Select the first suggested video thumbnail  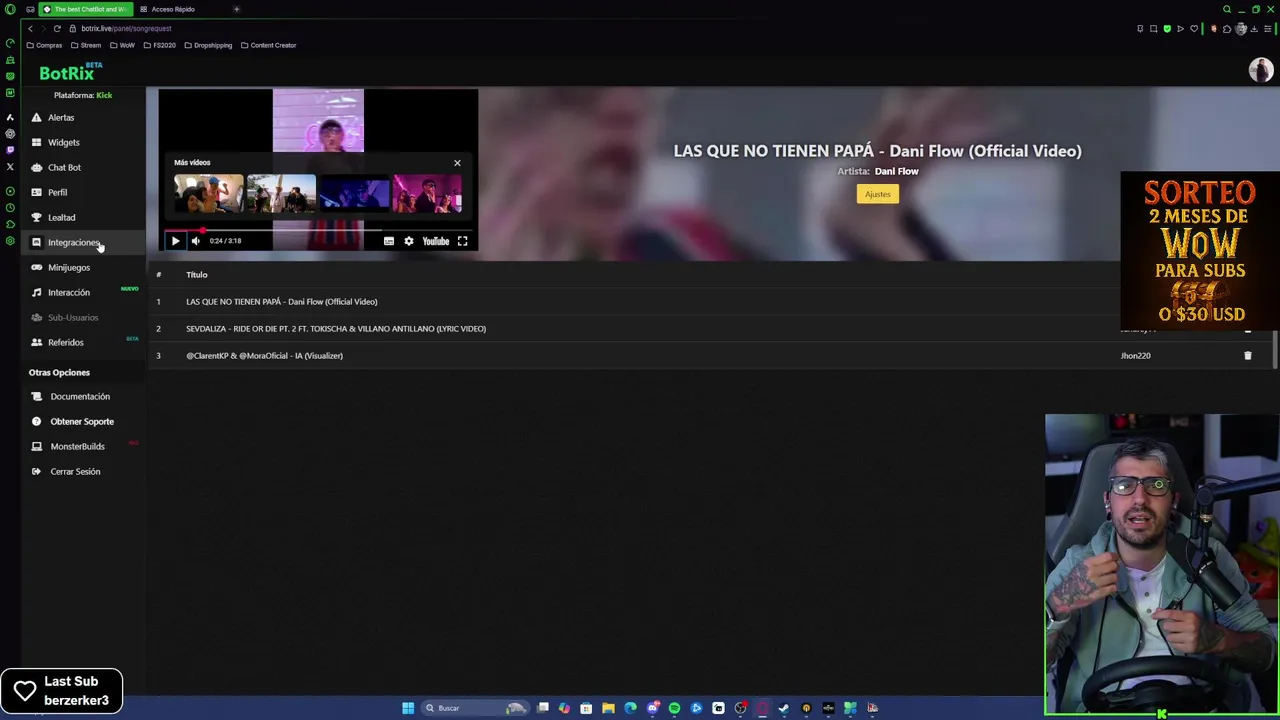coord(208,194)
